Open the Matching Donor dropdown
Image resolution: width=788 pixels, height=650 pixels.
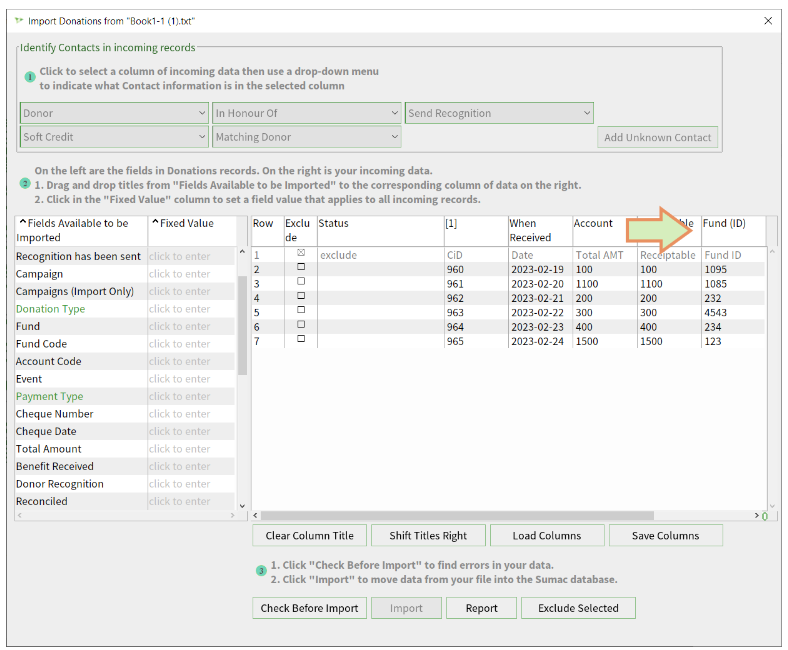307,137
